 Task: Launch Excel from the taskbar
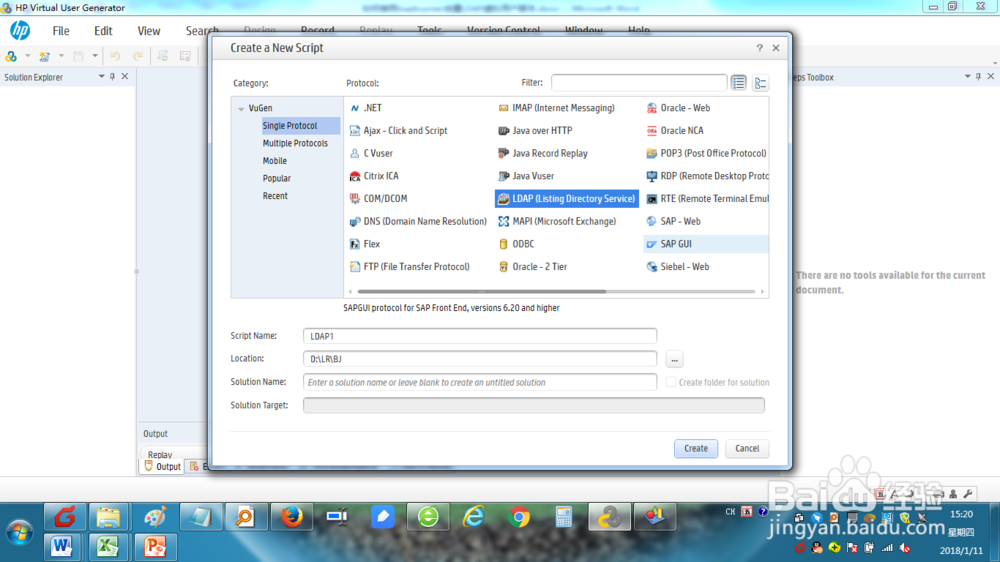[x=108, y=547]
